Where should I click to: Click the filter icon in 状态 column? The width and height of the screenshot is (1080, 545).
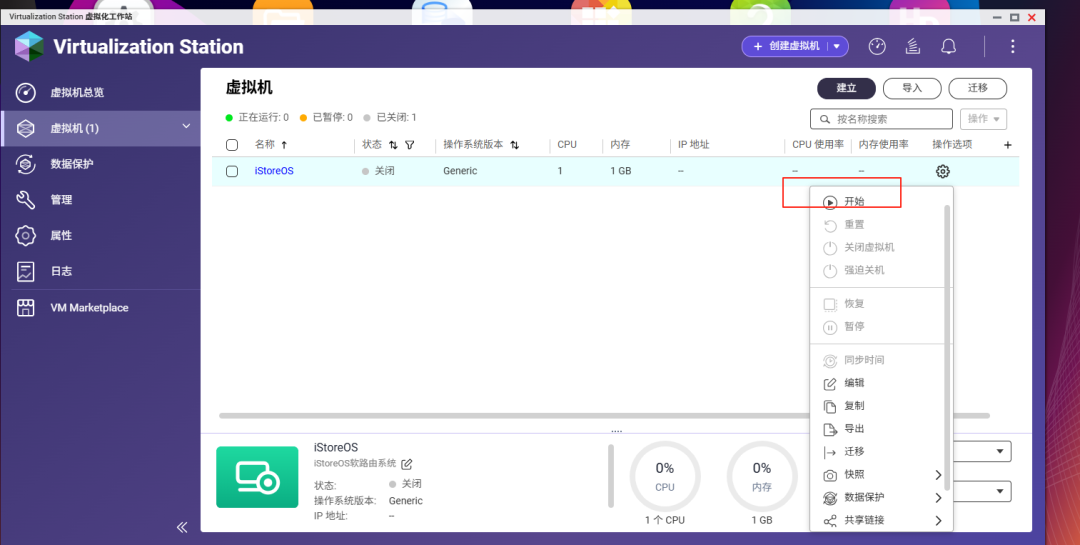[410, 145]
